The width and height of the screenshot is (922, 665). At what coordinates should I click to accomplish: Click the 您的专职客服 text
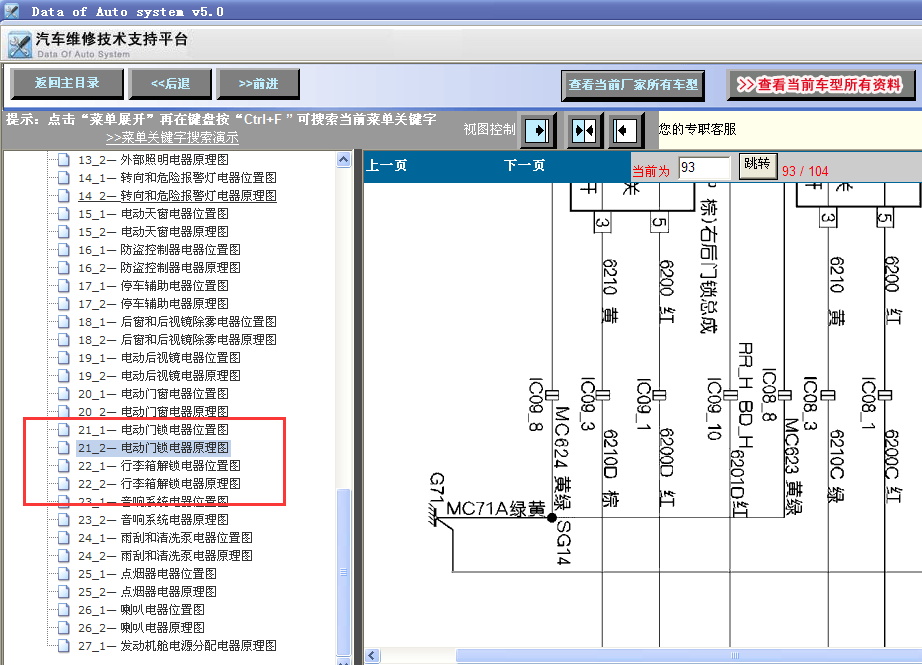pos(697,129)
